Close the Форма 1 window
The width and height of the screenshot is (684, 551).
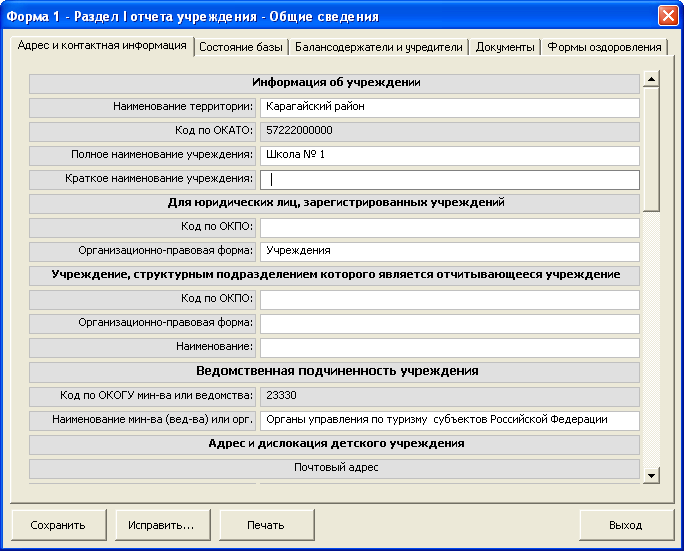tap(668, 16)
